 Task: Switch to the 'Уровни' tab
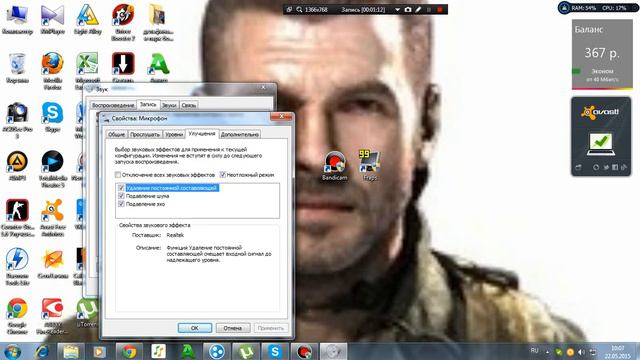174,134
